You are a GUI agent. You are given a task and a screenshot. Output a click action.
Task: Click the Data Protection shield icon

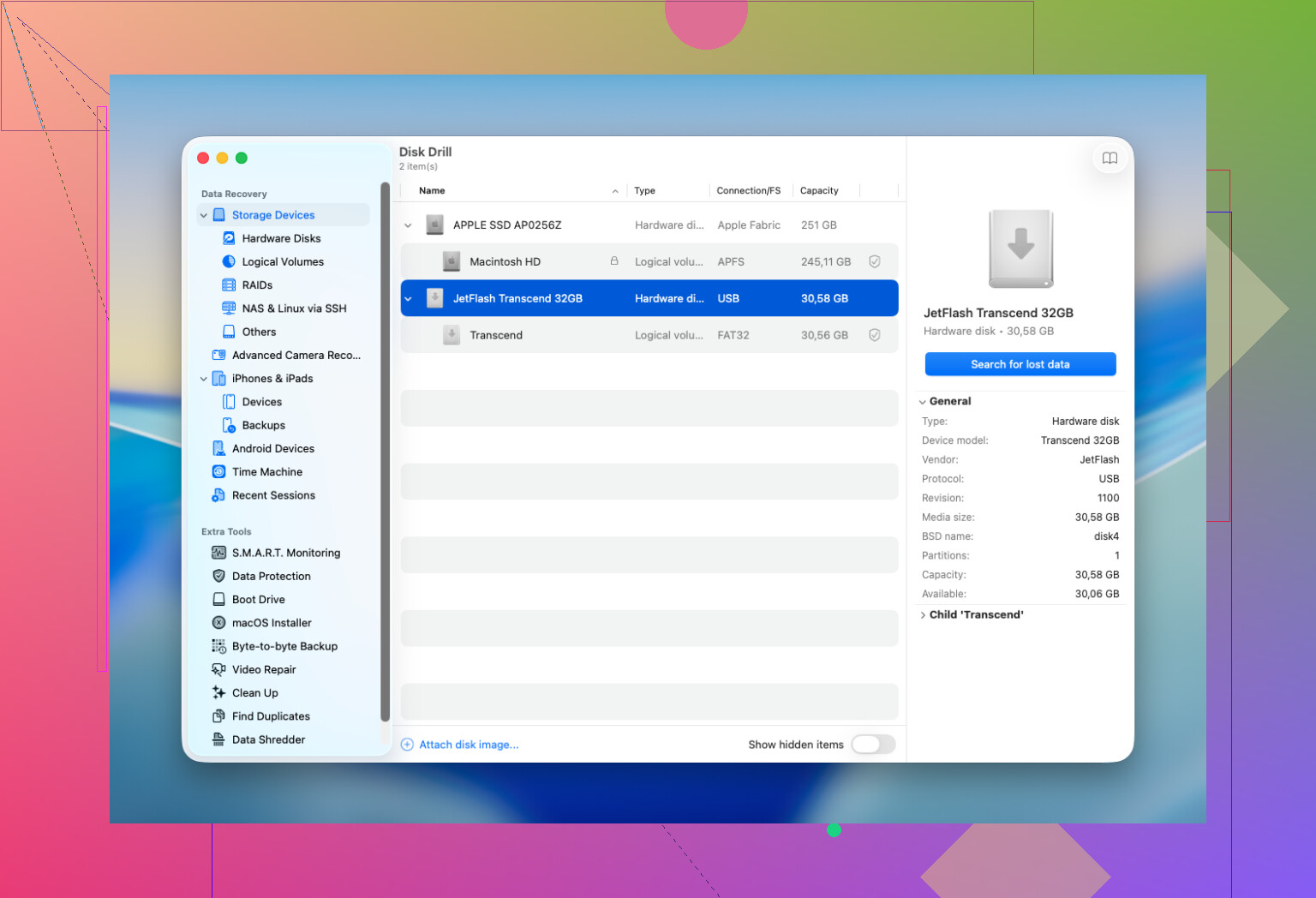(x=218, y=576)
